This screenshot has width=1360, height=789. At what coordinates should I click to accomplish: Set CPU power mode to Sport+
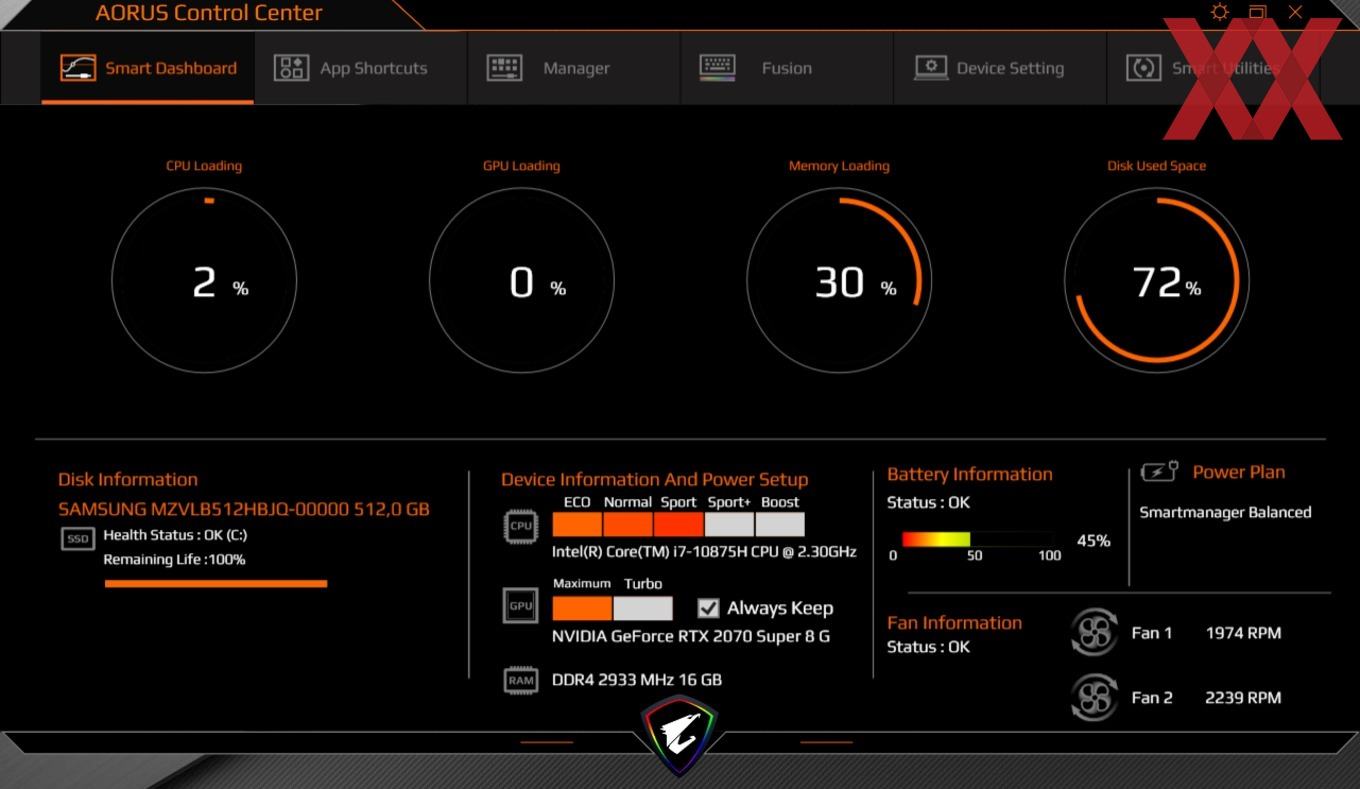pos(729,524)
